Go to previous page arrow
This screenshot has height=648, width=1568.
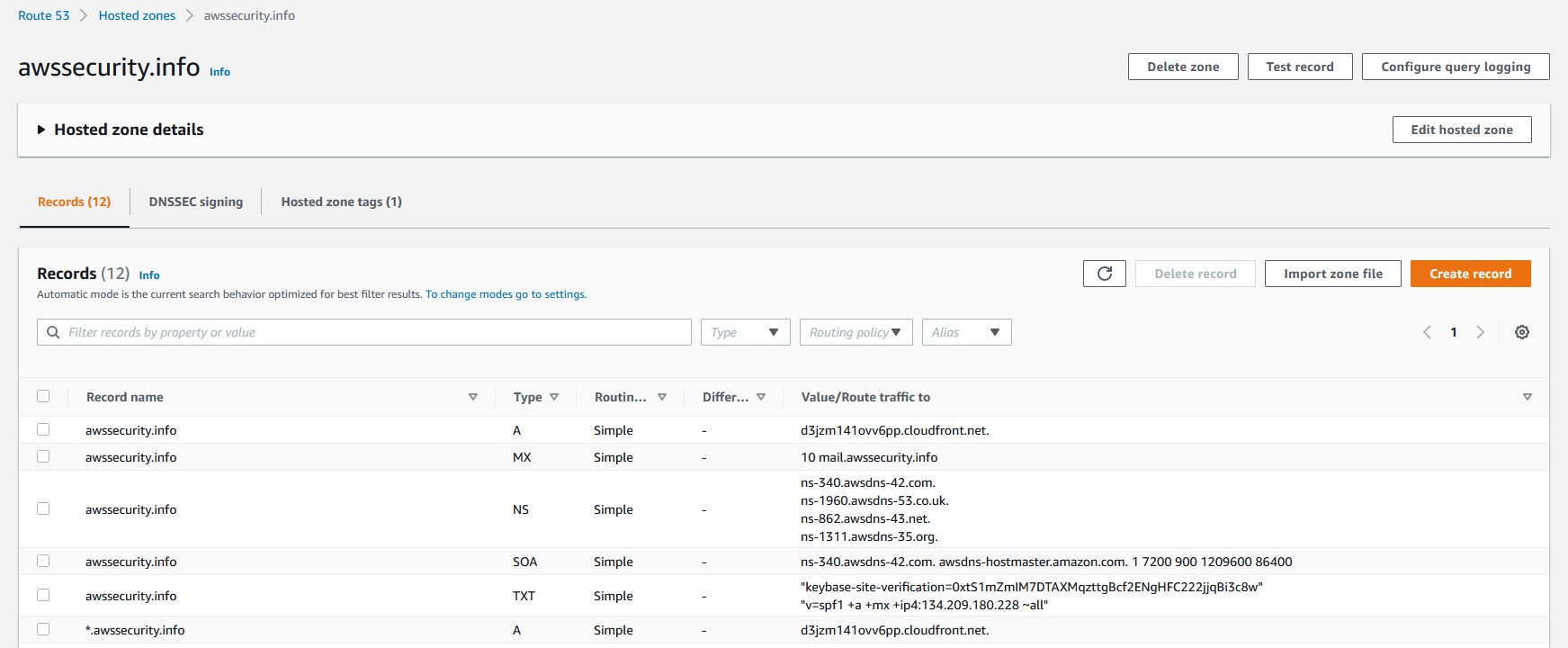point(1427,332)
